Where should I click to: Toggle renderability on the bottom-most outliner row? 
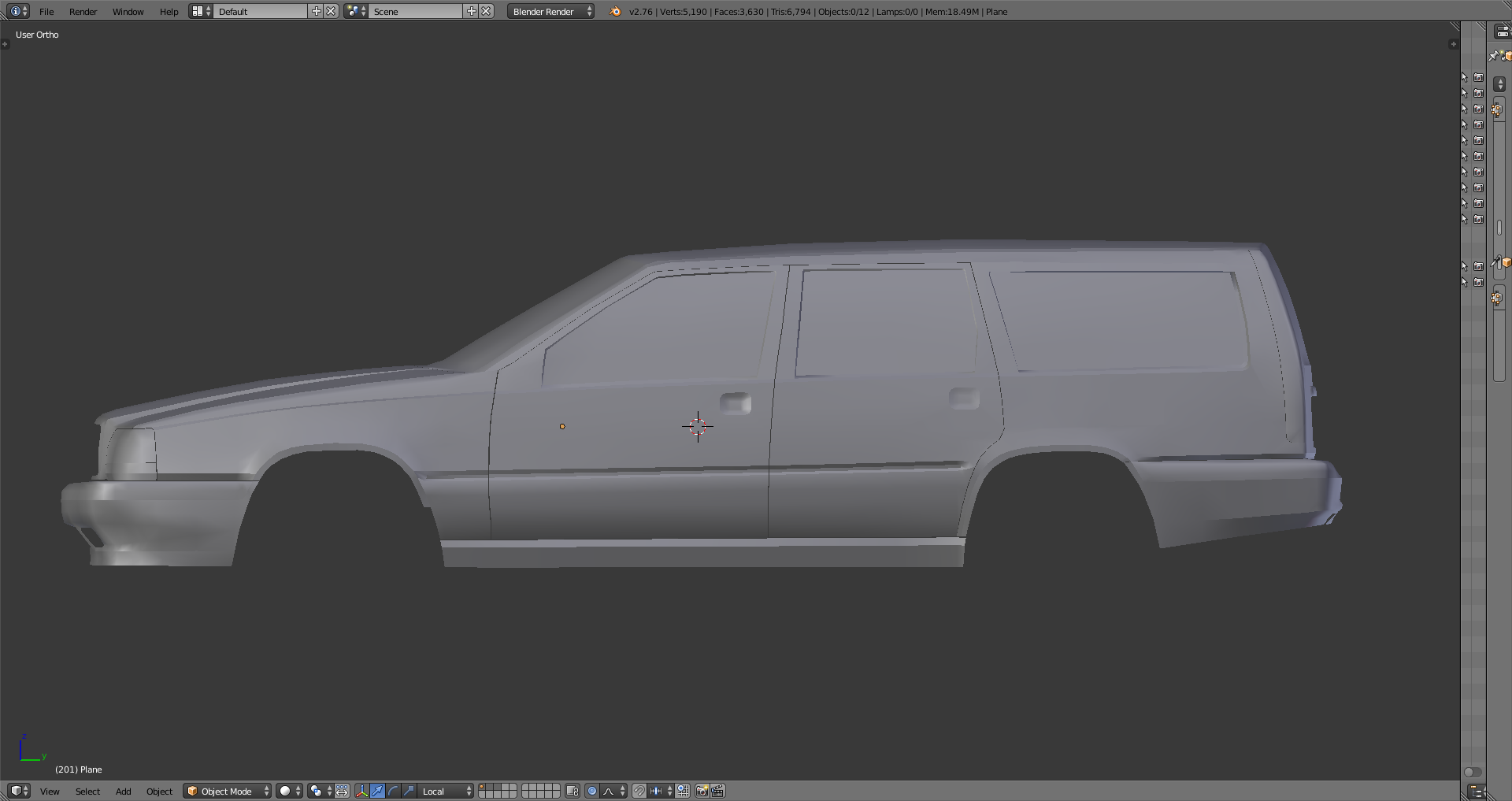(1478, 282)
